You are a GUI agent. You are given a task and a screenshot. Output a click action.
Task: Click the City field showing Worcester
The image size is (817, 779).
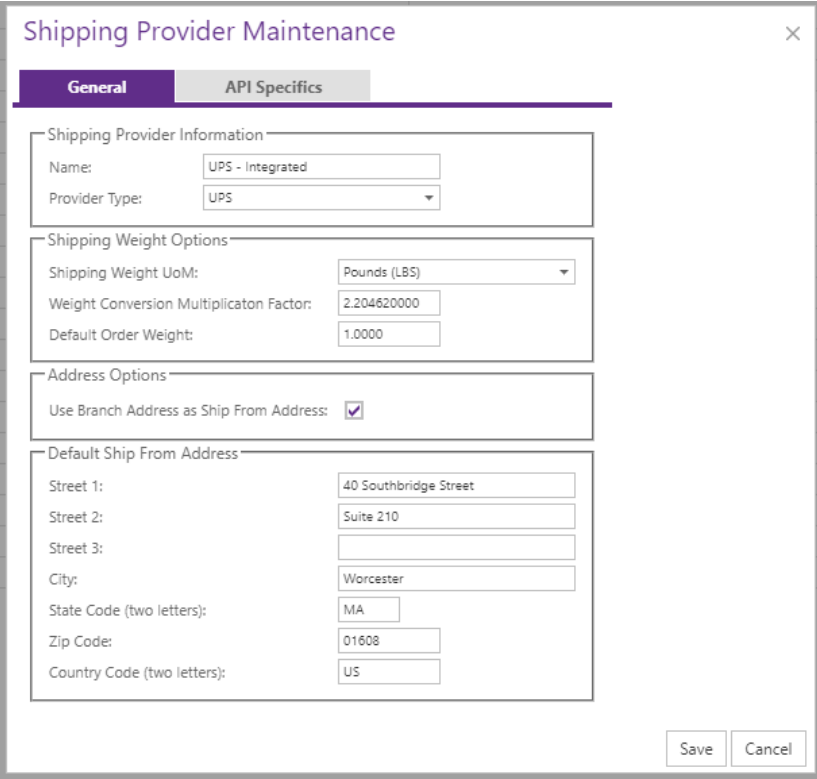[x=456, y=578]
